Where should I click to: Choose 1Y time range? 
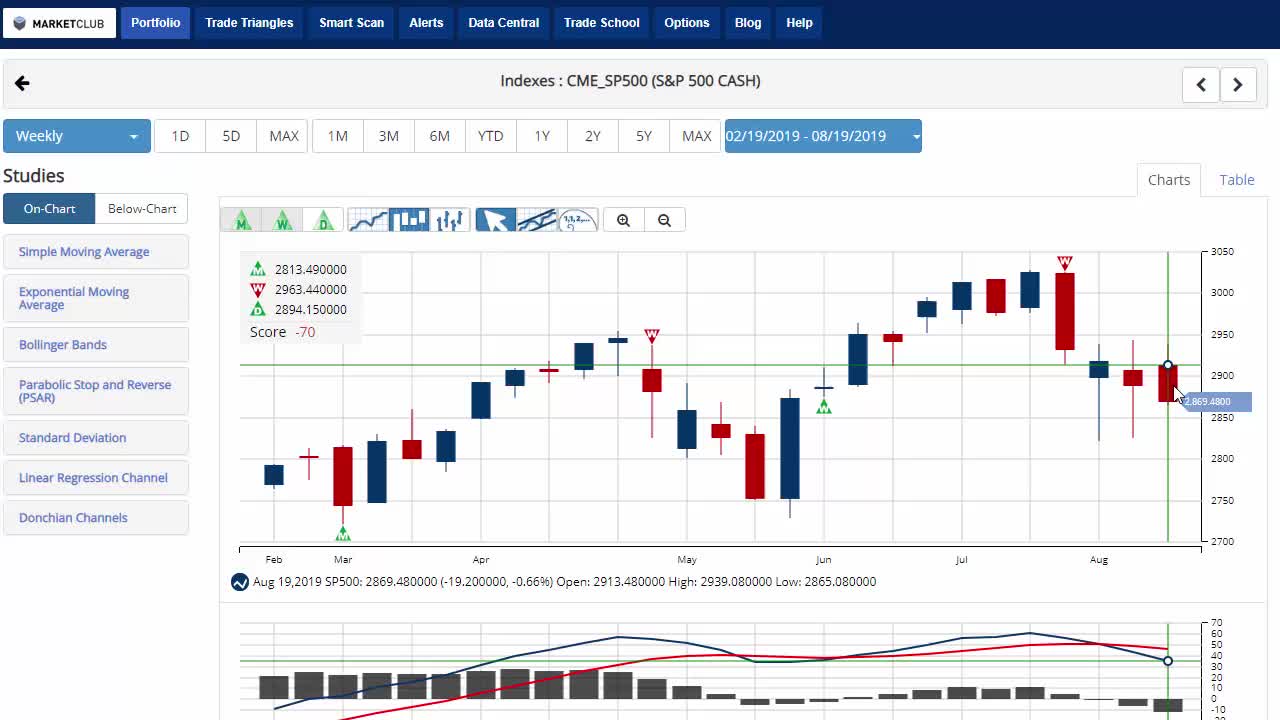(x=542, y=136)
